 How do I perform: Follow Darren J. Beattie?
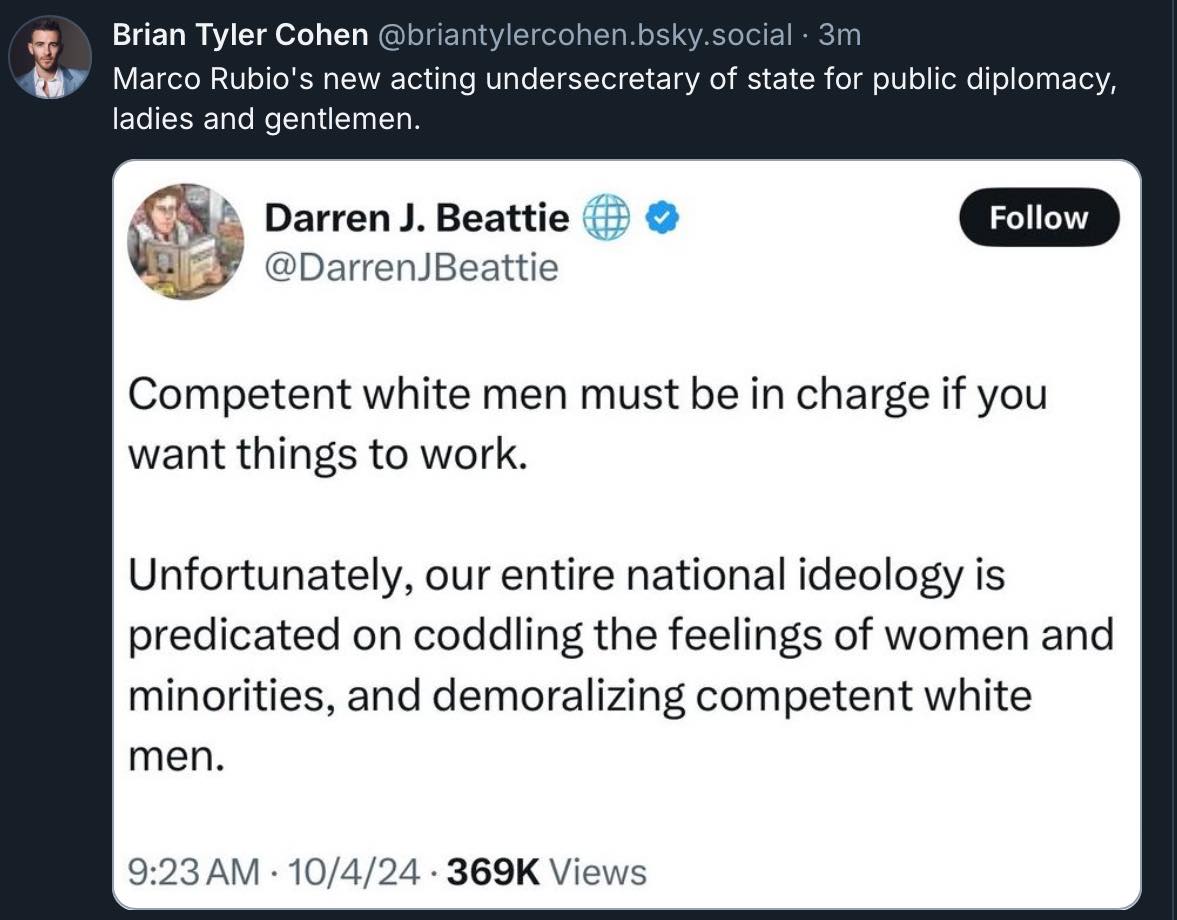click(1039, 218)
